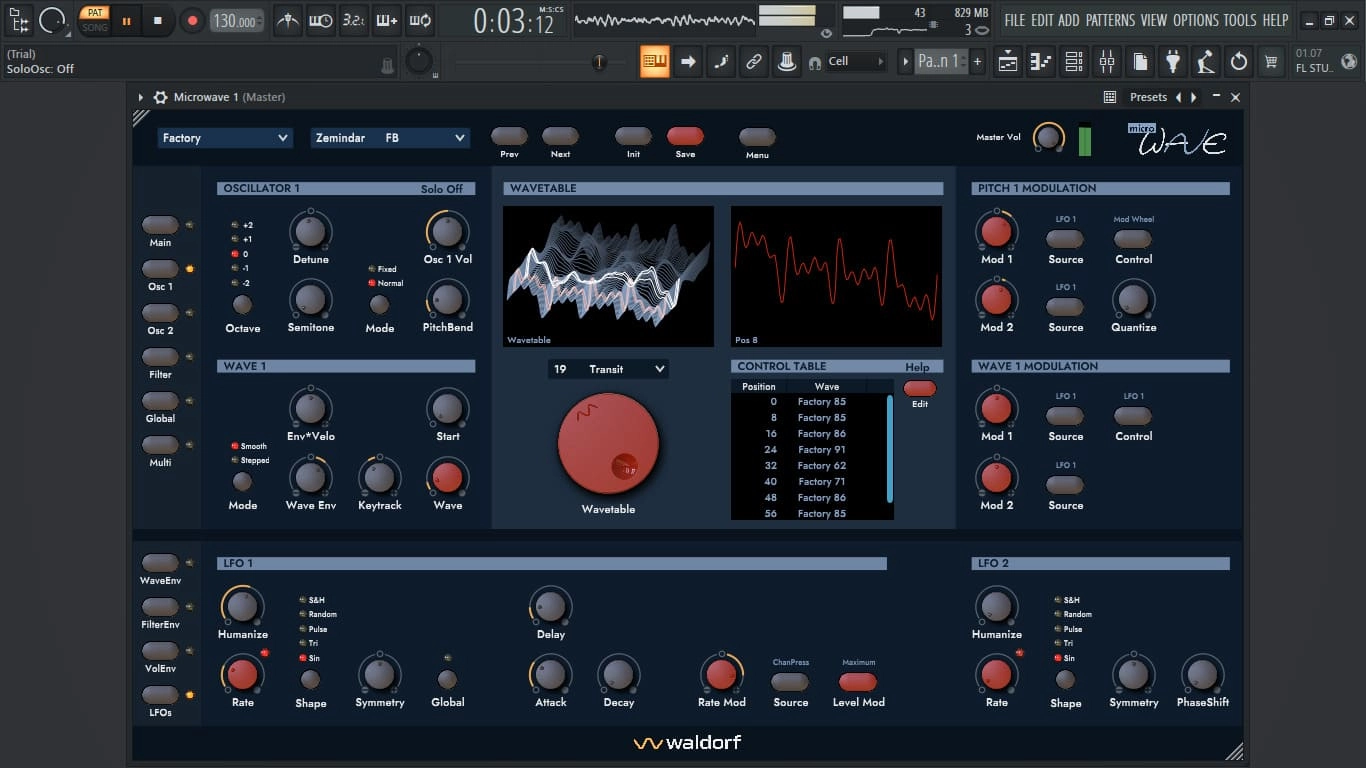Click the Init button
Image resolution: width=1366 pixels, height=768 pixels.
[x=633, y=136]
